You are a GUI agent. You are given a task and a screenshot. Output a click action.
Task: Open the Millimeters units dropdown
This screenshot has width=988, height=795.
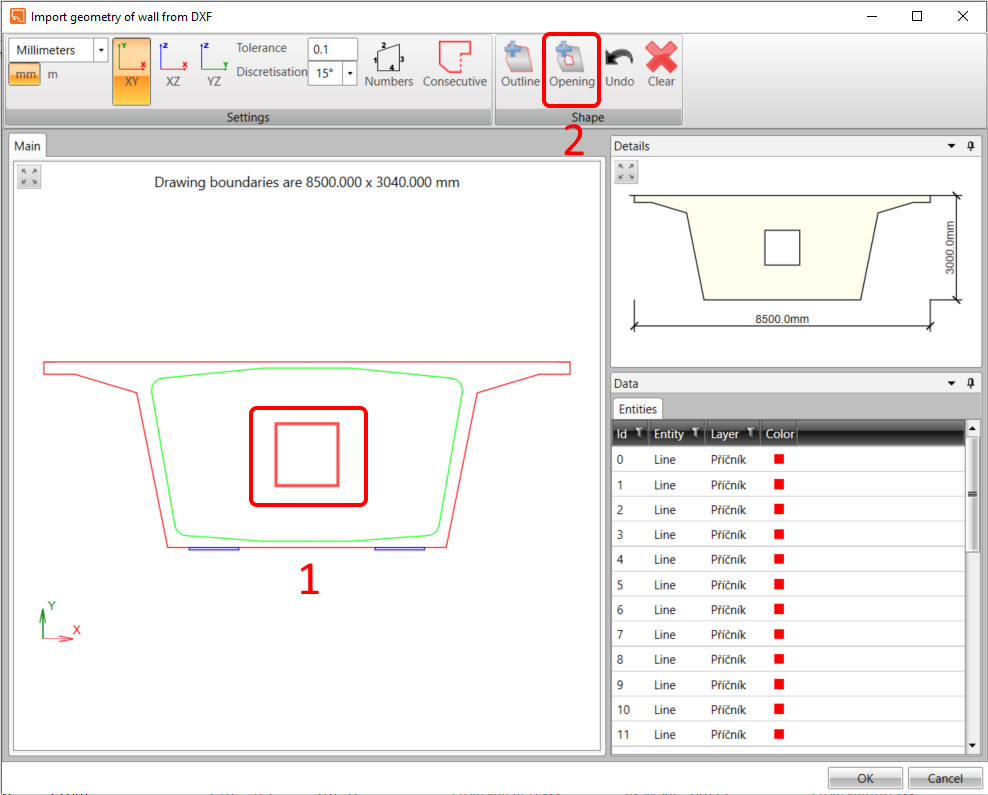100,49
